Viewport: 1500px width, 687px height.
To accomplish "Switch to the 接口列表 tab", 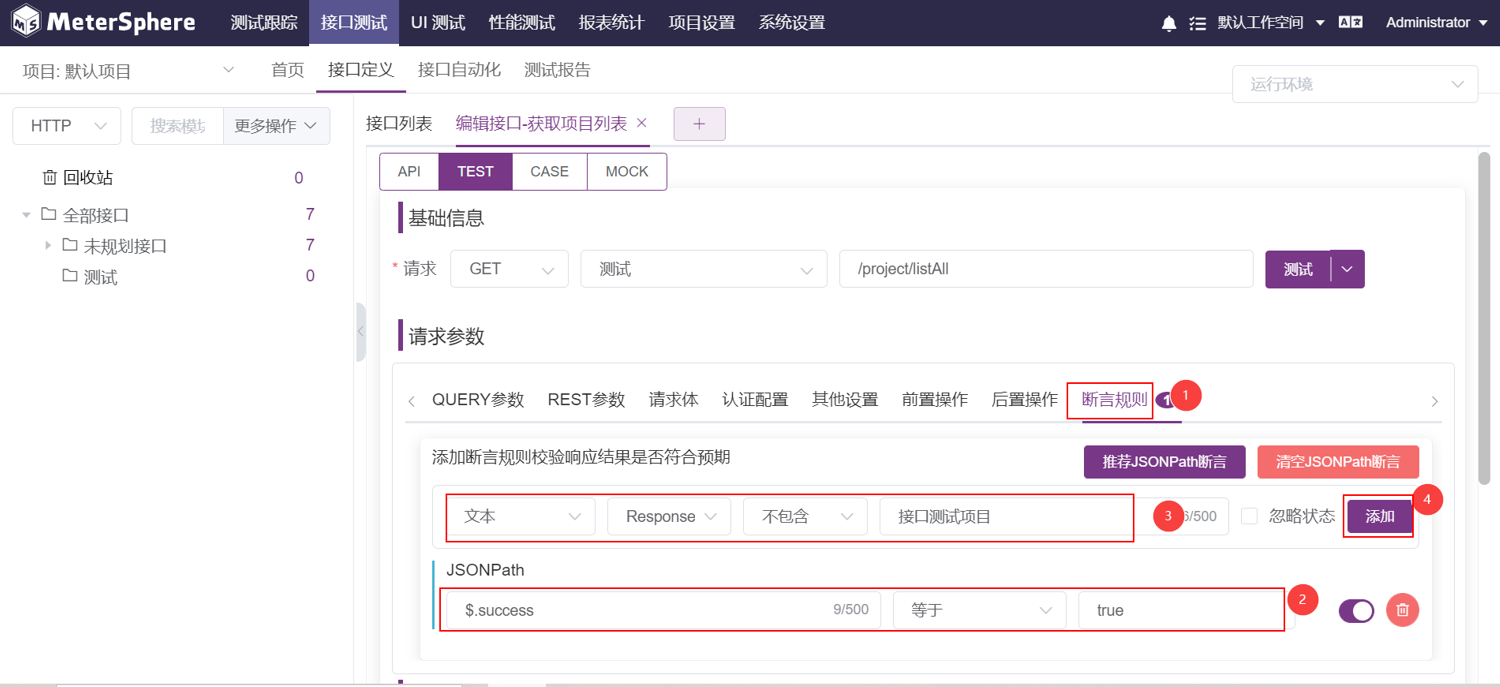I will pos(399,124).
